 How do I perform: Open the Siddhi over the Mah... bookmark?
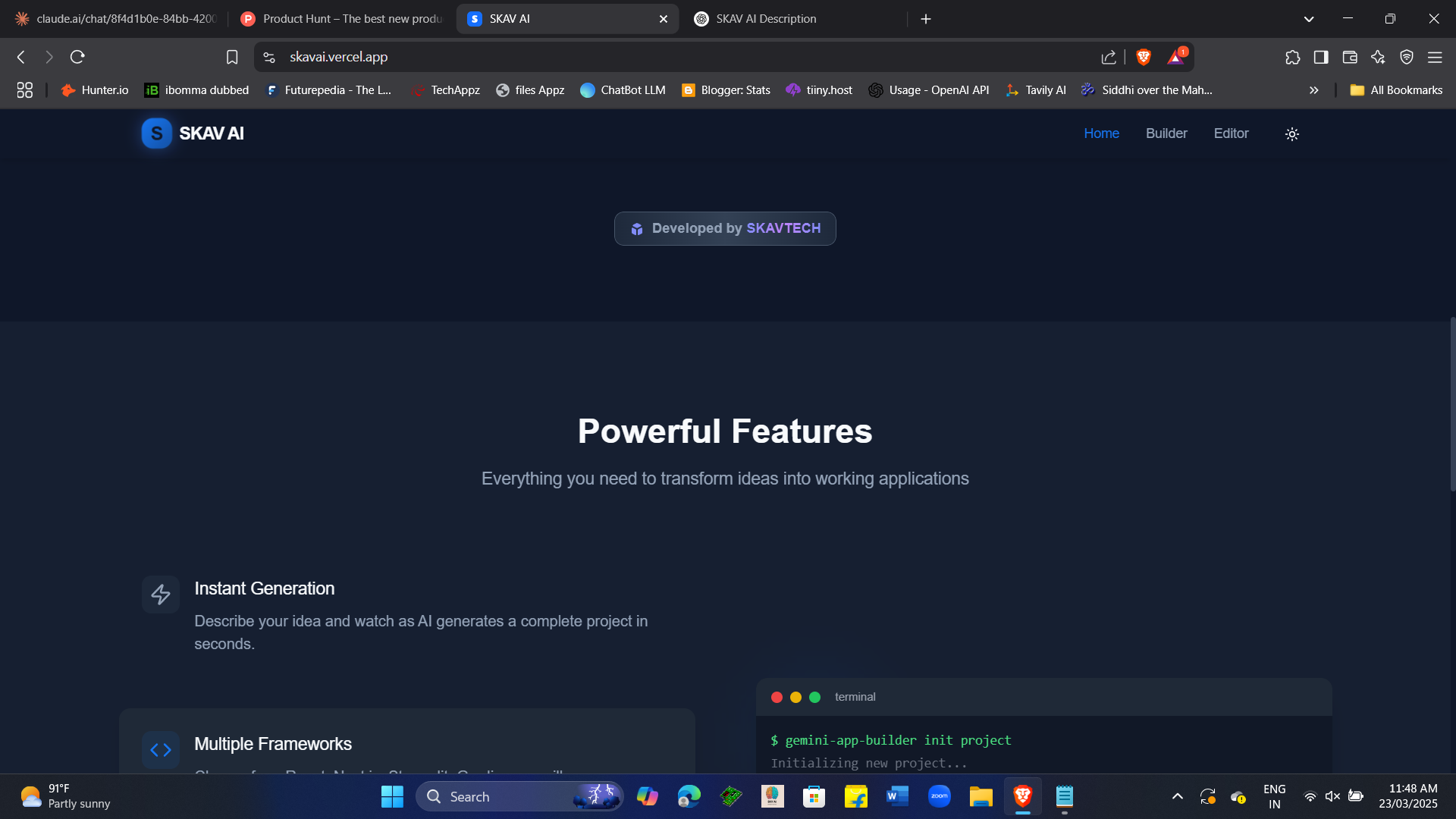[1147, 90]
